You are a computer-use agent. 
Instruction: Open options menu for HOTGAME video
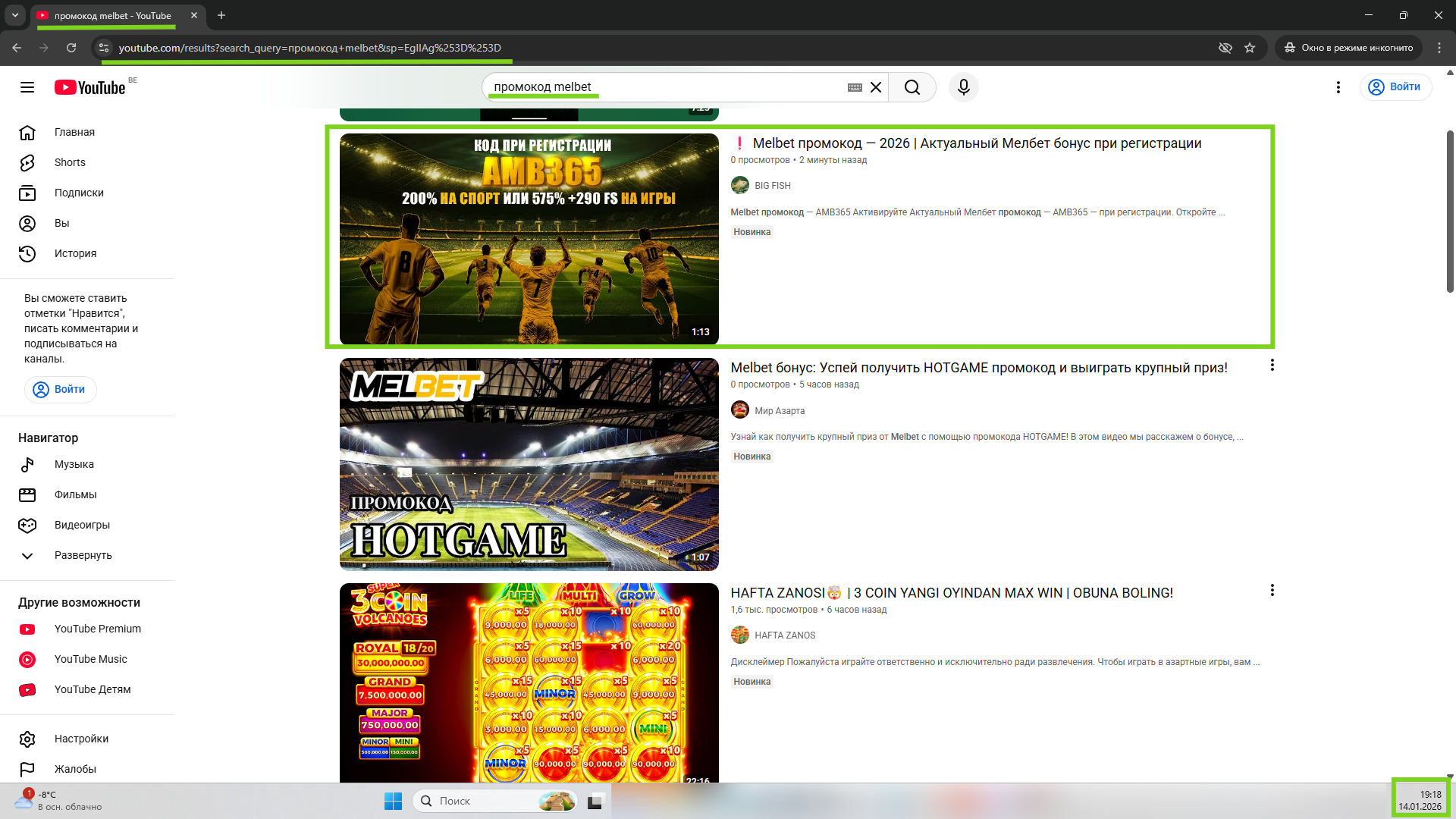pyautogui.click(x=1272, y=366)
